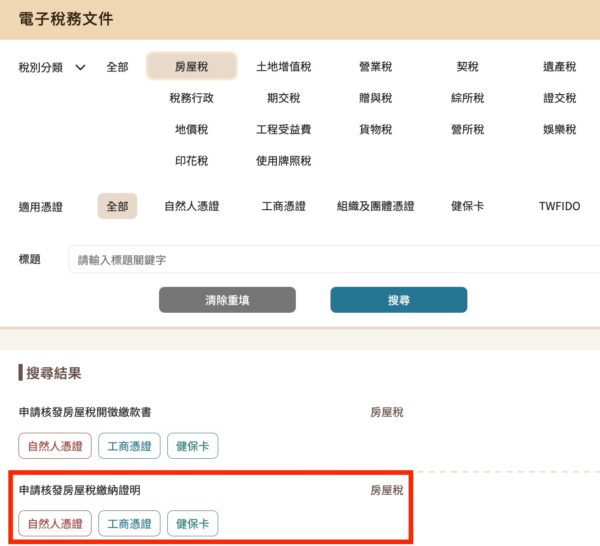The height and width of the screenshot is (546, 600).
Task: Filter by TWFIDO credential
Action: pyautogui.click(x=559, y=206)
